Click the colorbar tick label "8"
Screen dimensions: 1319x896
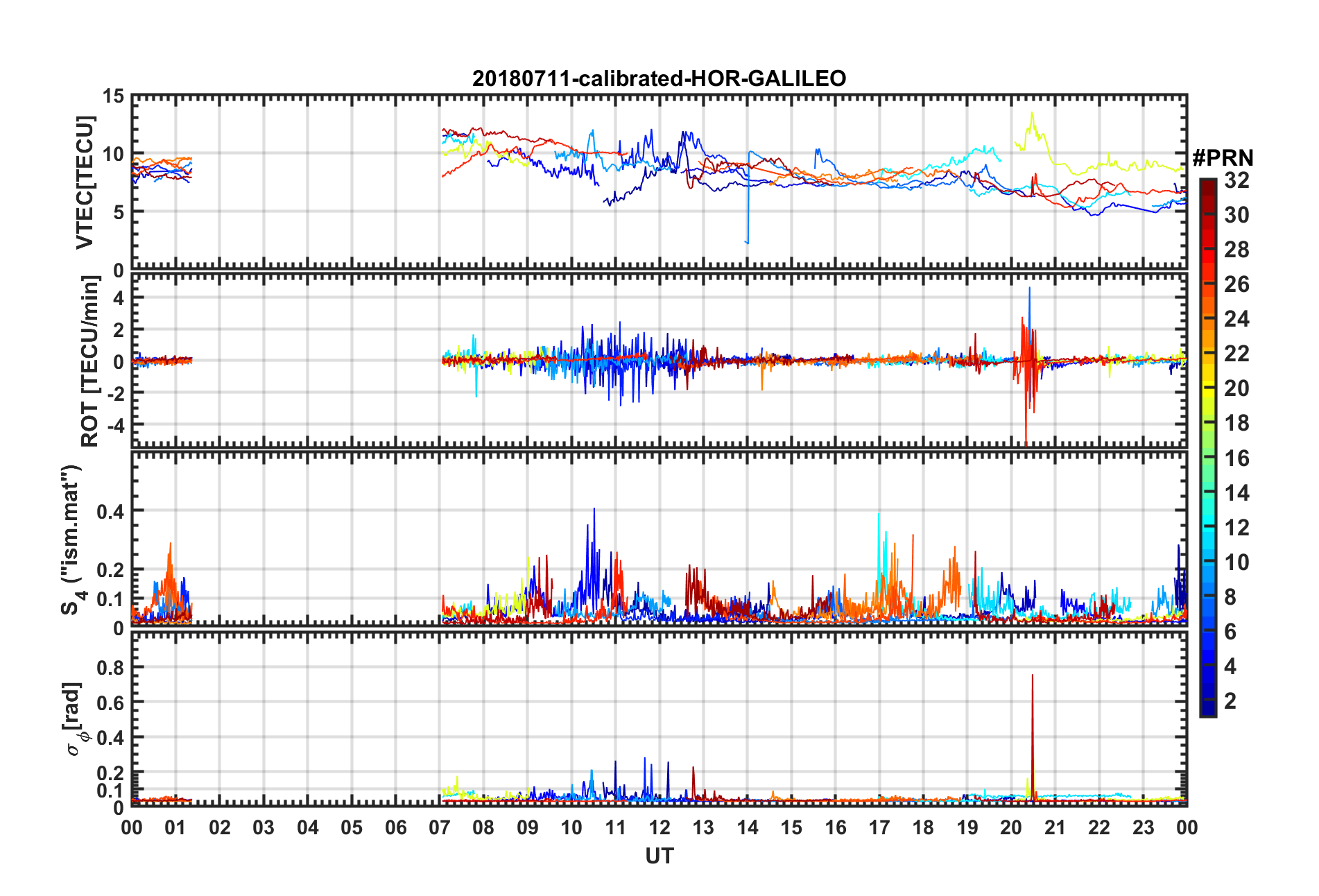[1230, 597]
